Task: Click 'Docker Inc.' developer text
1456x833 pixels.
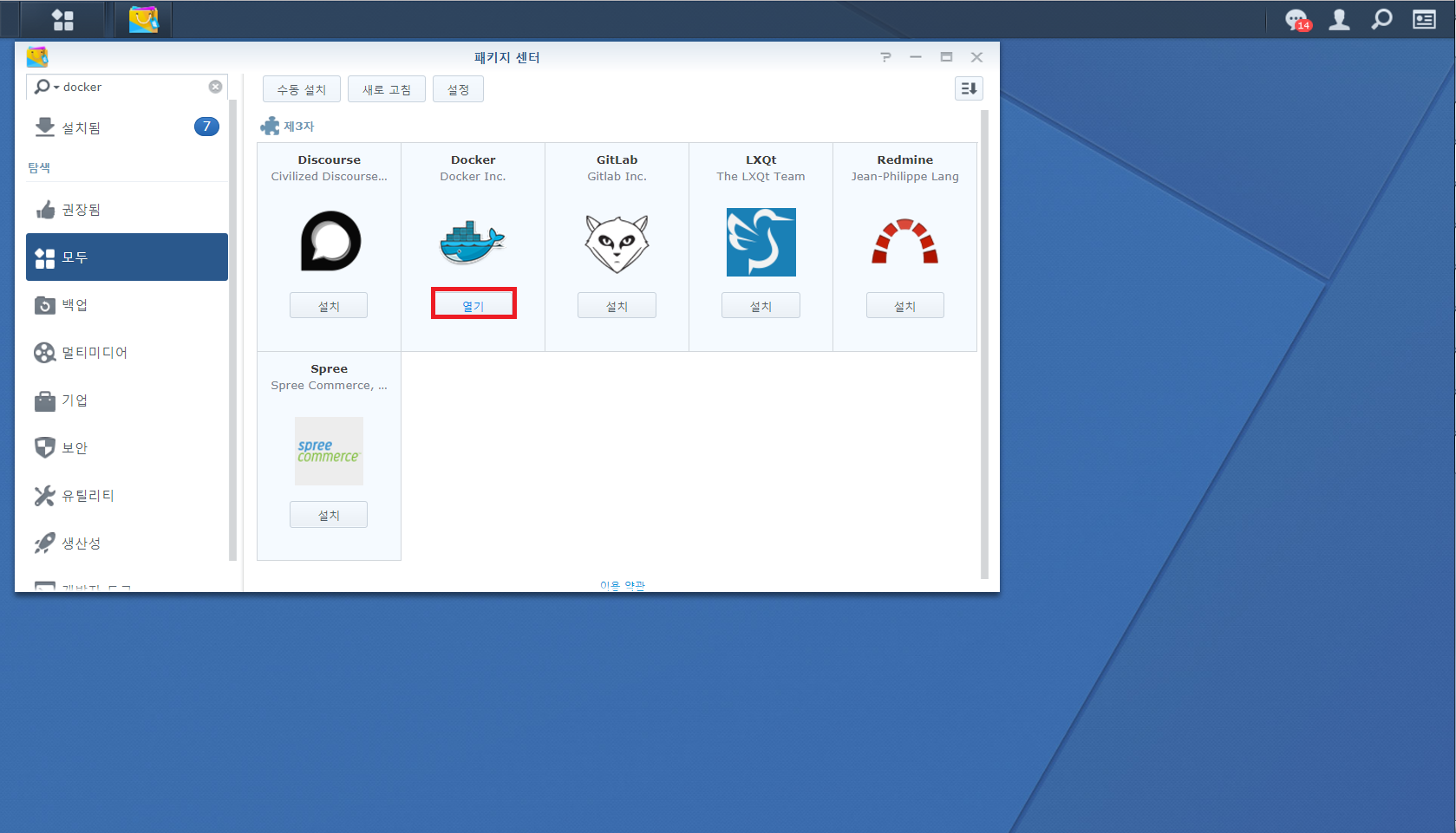Action: tap(473, 177)
